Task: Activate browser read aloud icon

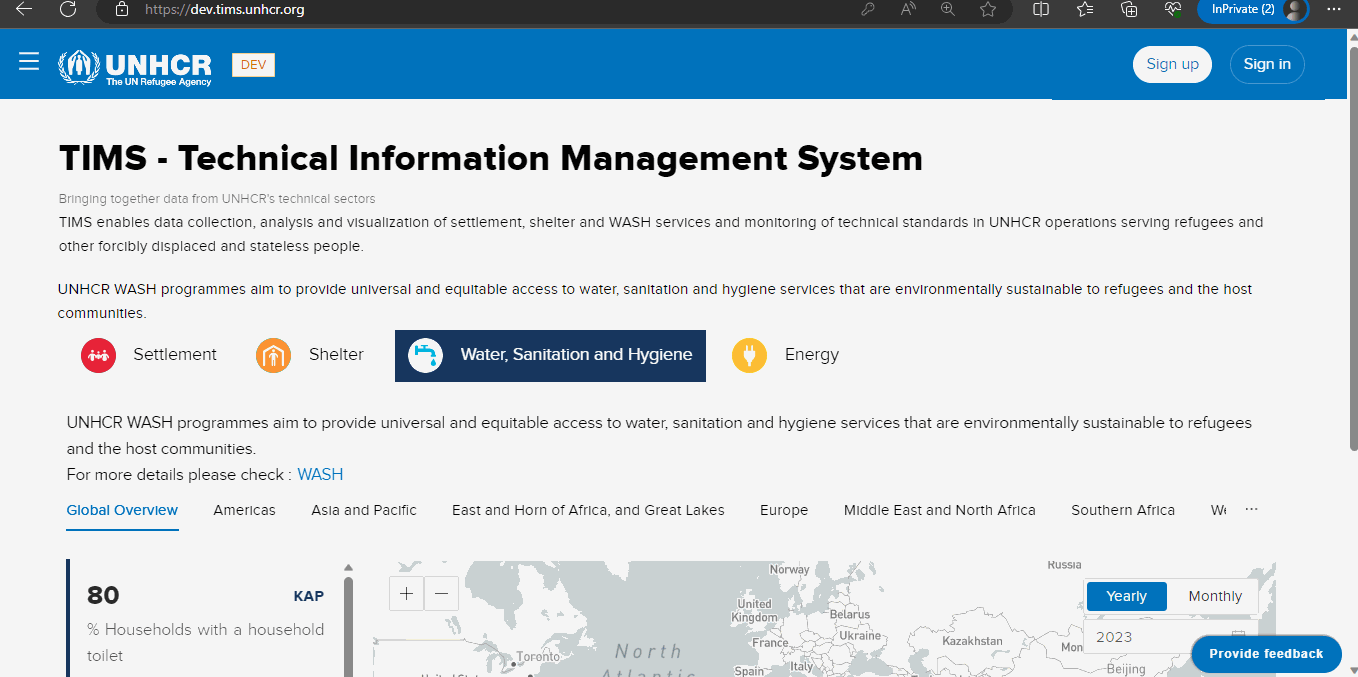Action: click(x=908, y=9)
